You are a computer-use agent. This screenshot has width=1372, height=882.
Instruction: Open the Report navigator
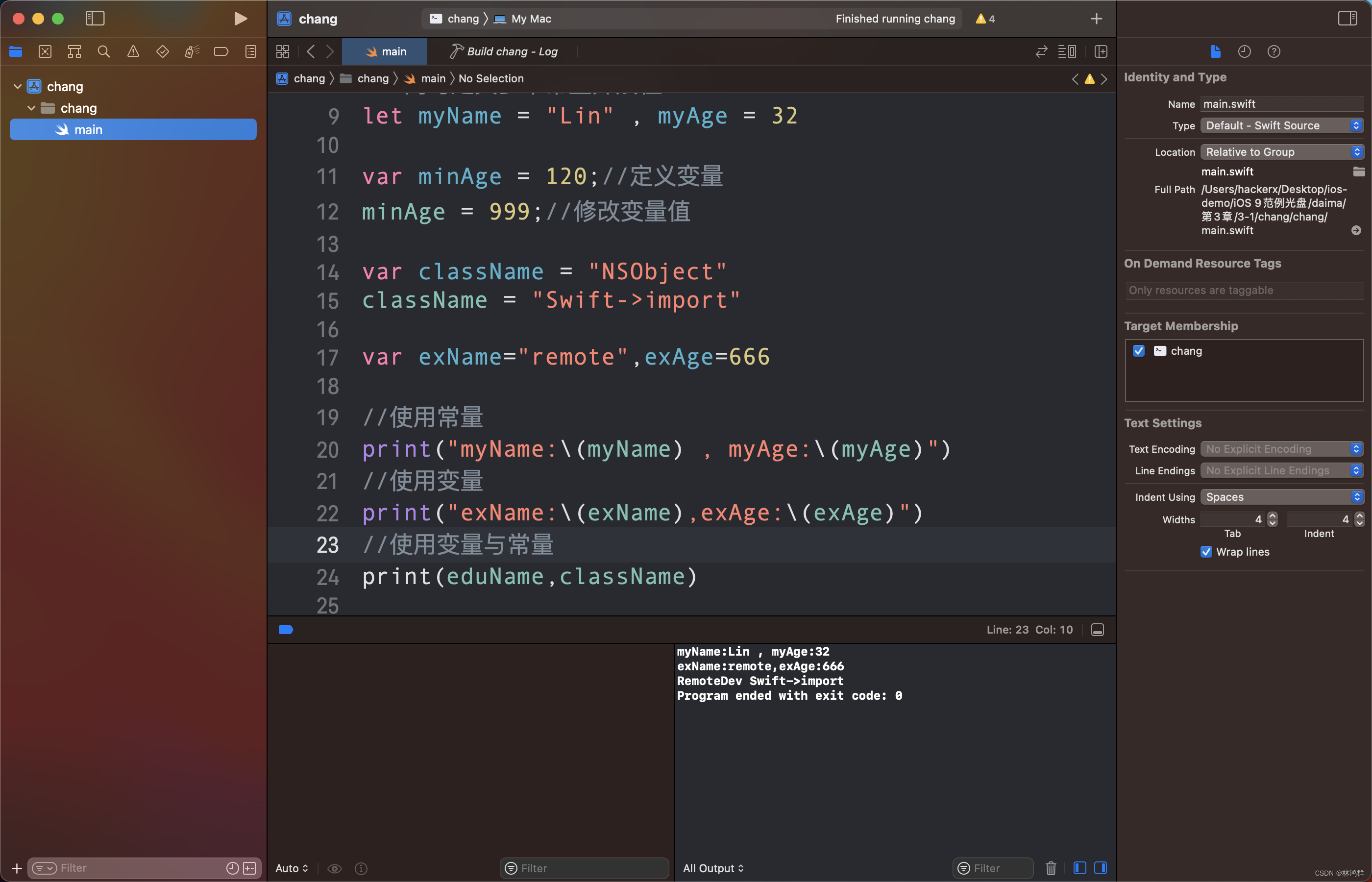[x=251, y=51]
